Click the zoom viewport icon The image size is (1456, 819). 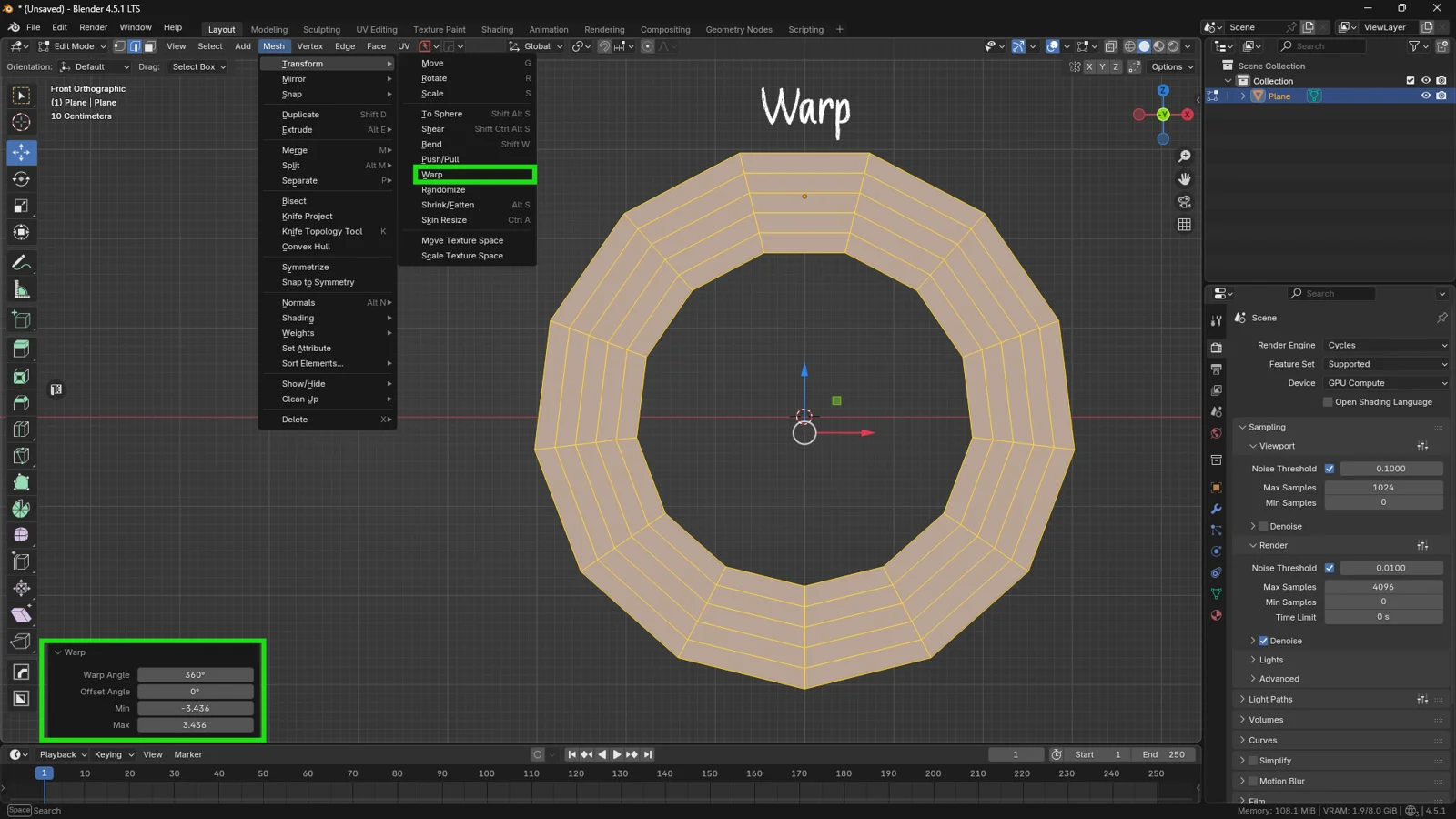tap(1184, 157)
